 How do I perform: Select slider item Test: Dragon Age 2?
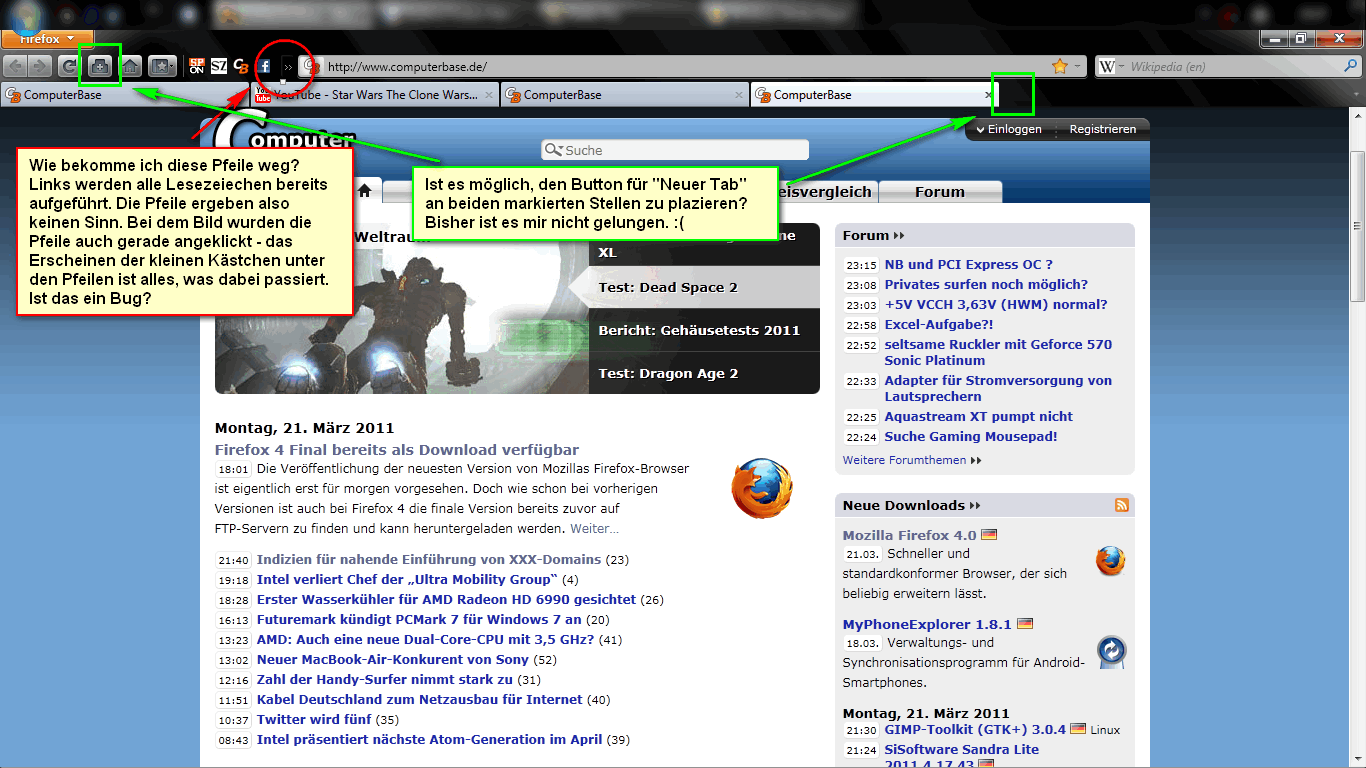click(x=704, y=373)
